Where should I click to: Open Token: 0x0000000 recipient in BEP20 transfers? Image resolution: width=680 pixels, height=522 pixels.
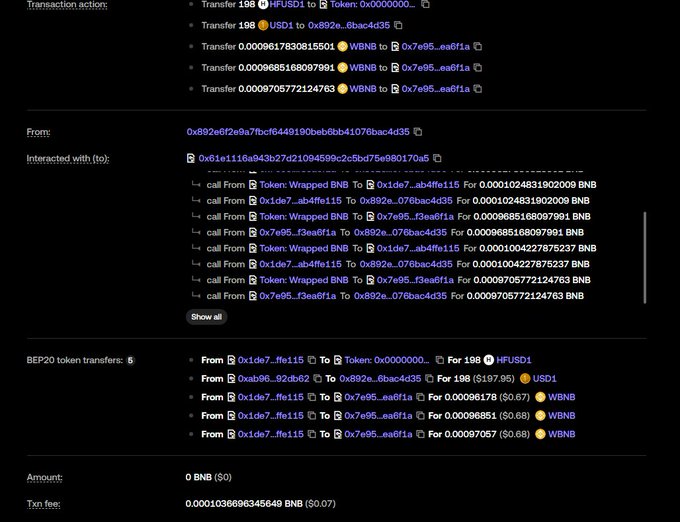click(386, 360)
